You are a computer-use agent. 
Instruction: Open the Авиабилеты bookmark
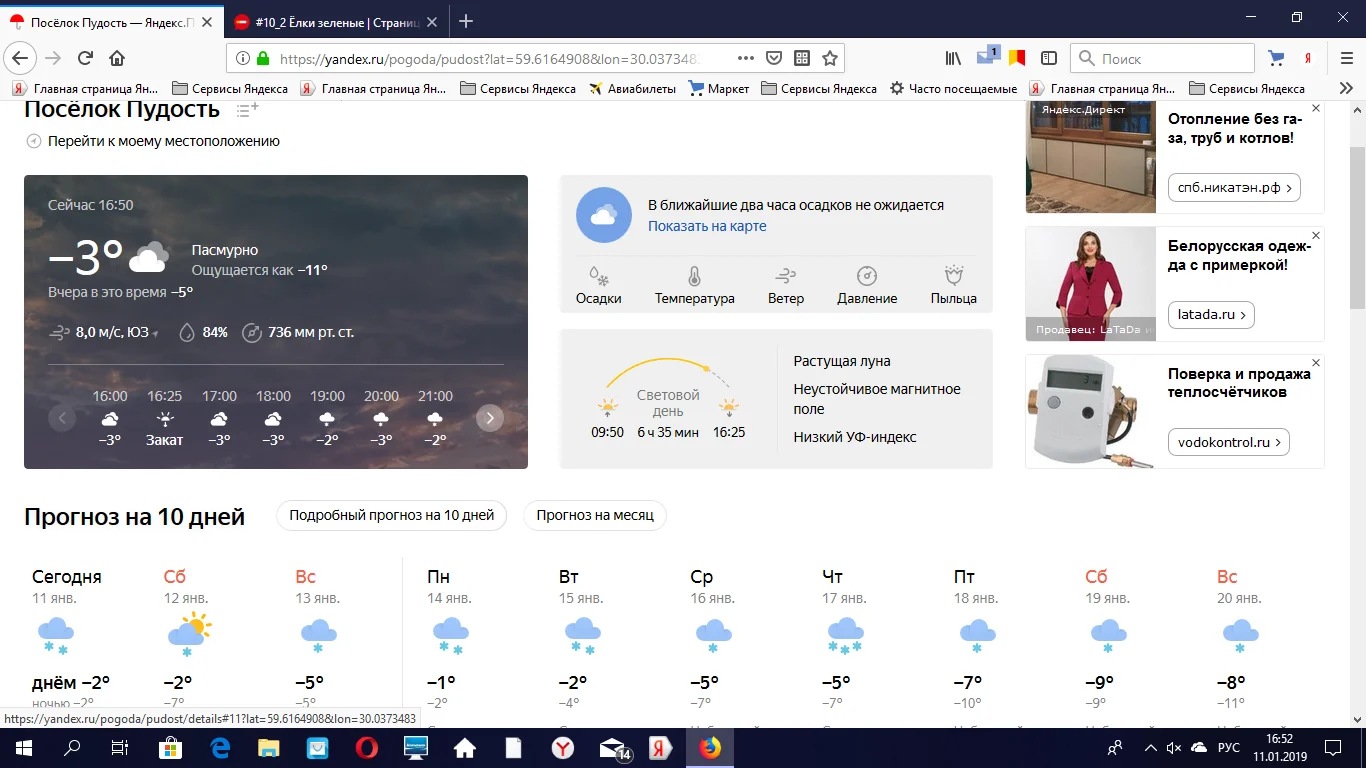[630, 88]
